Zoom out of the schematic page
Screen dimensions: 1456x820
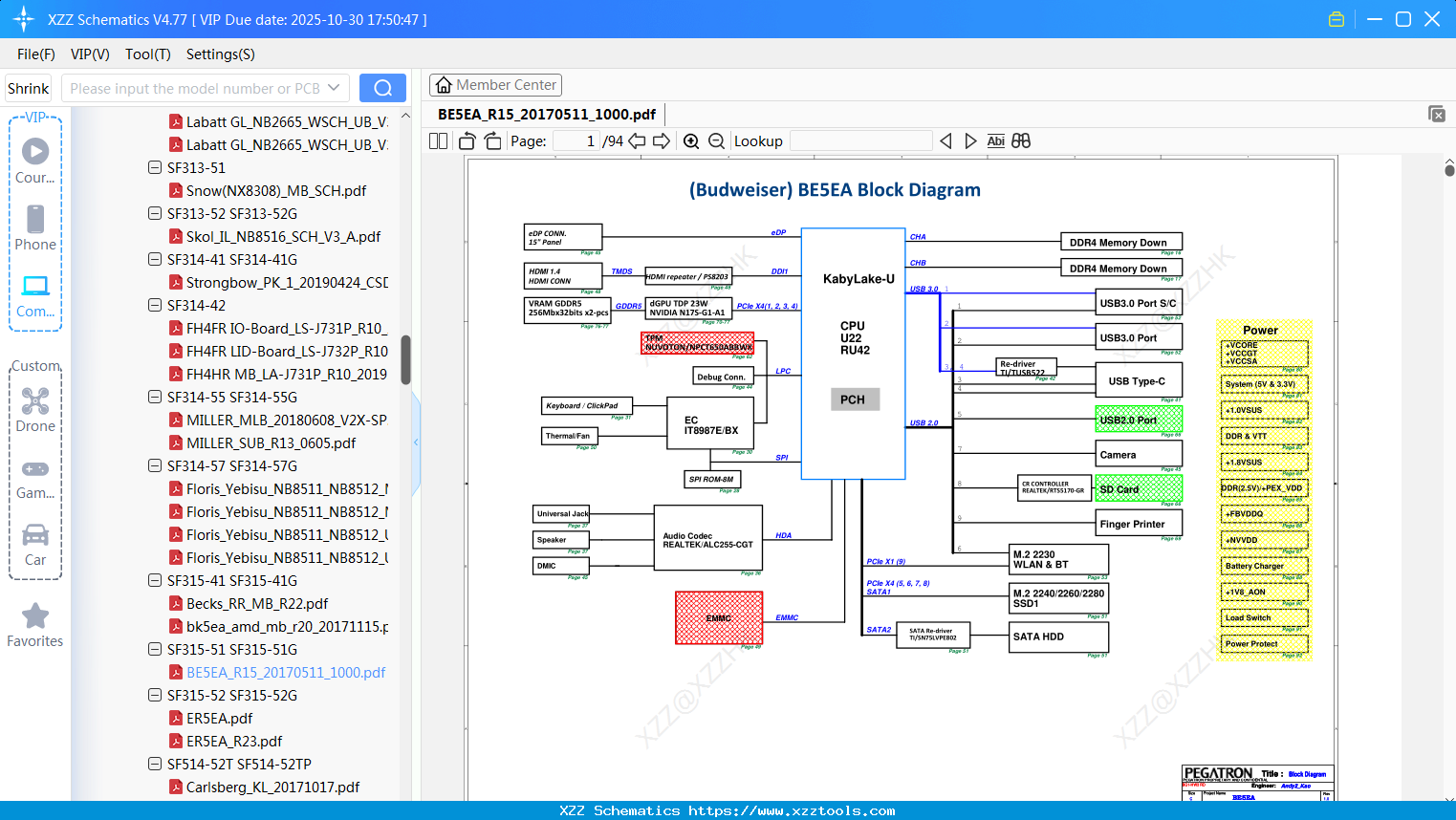[717, 141]
